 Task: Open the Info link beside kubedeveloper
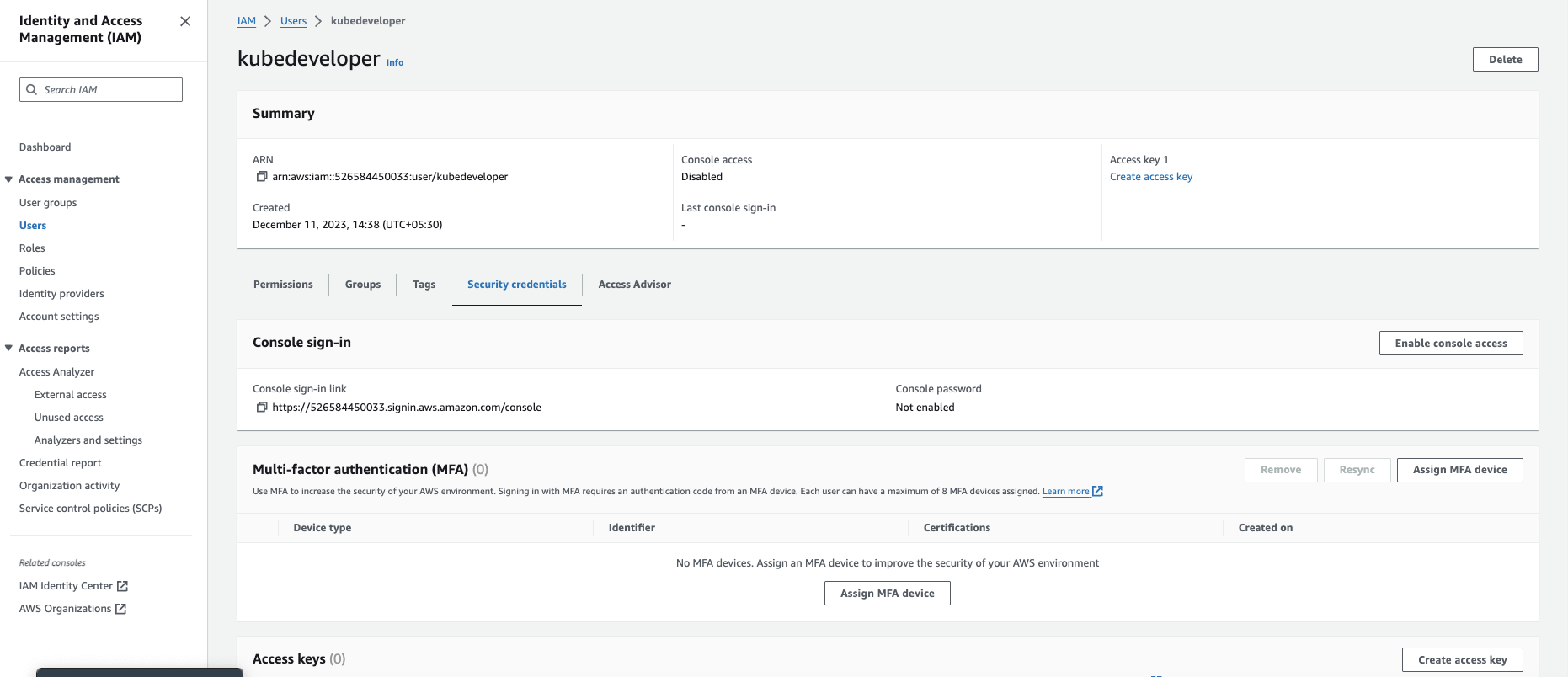[x=395, y=62]
